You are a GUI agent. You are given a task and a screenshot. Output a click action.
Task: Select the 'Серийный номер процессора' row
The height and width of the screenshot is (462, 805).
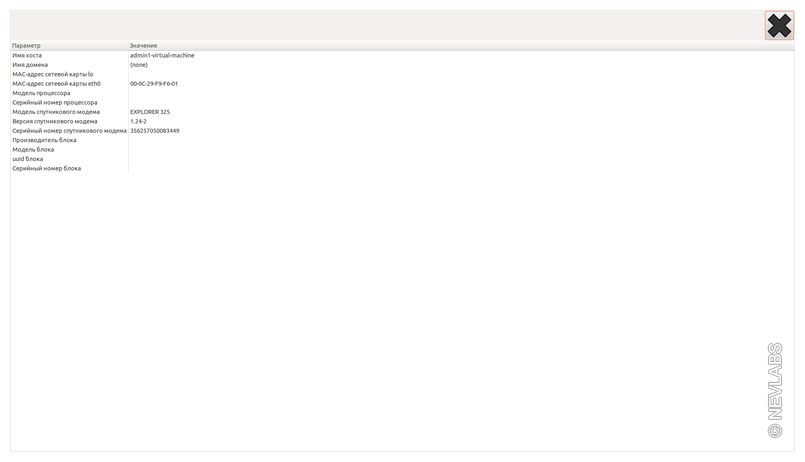click(x=54, y=102)
